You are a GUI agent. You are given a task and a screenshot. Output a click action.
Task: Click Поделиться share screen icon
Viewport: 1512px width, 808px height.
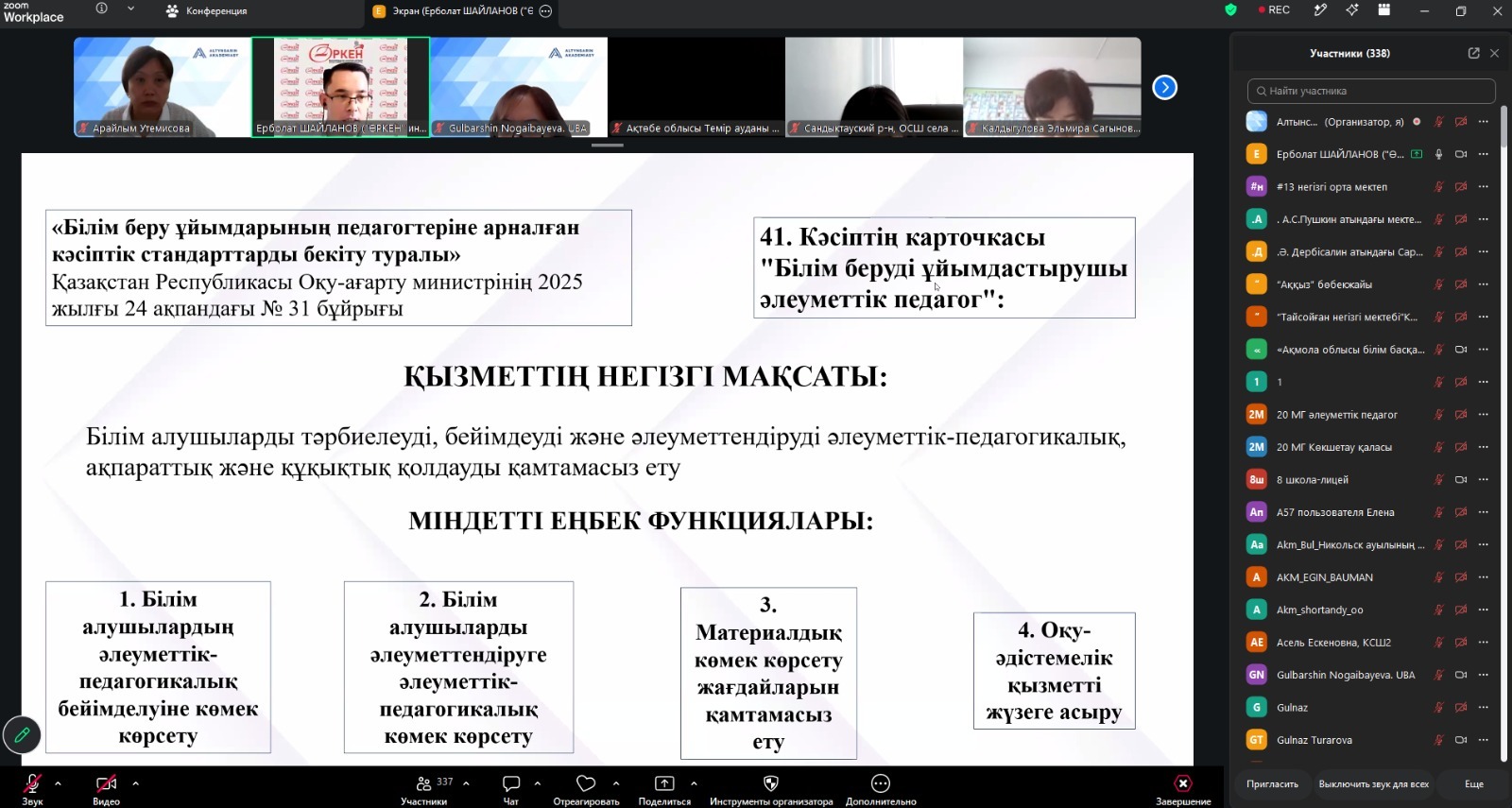(664, 783)
